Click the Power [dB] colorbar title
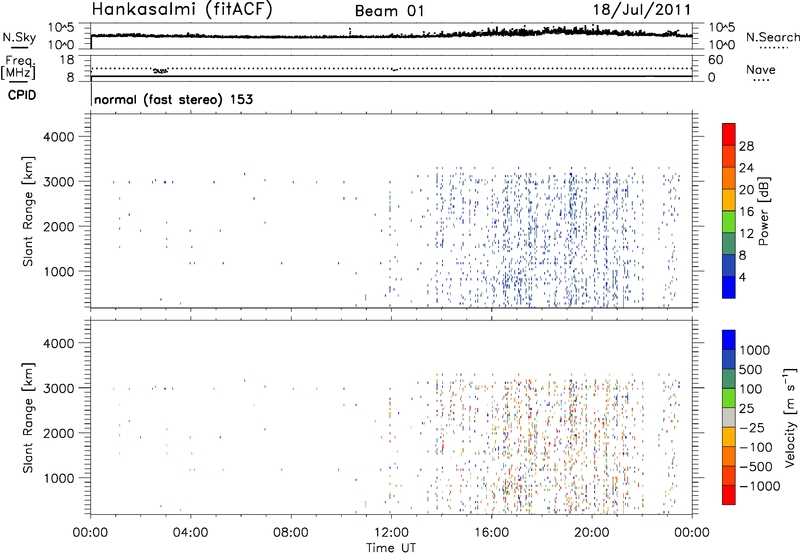This screenshot has width=800, height=554. [x=763, y=211]
